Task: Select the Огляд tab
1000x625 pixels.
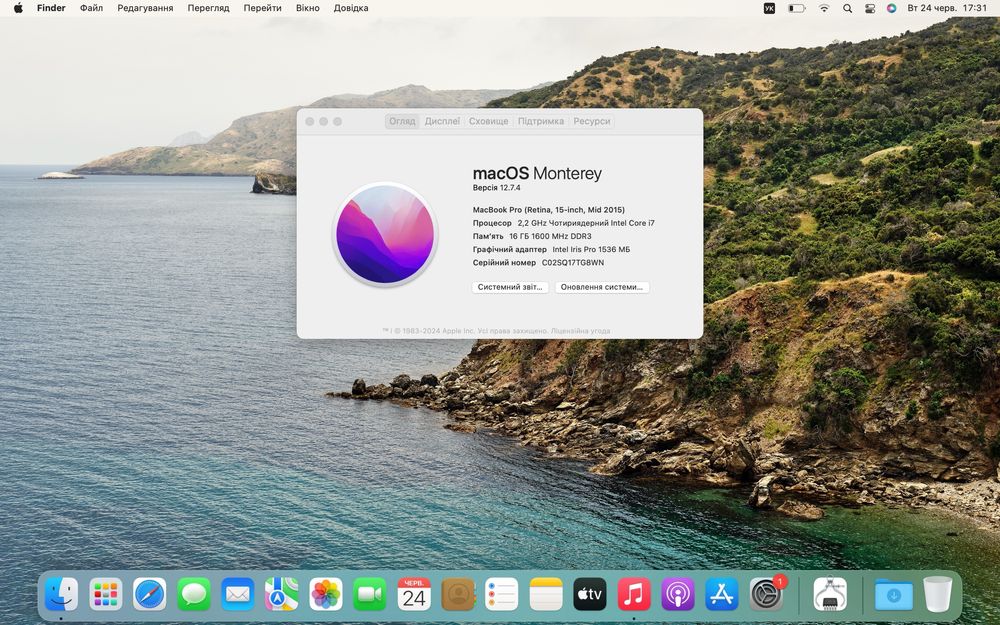Action: [x=402, y=121]
